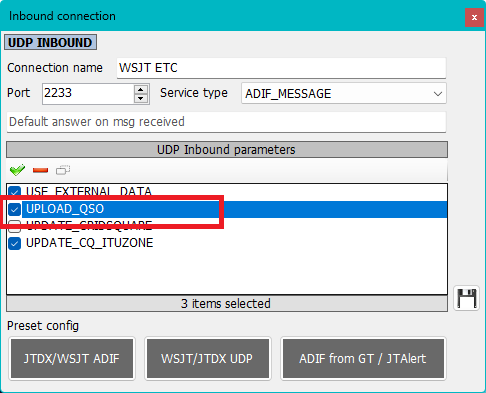The image size is (486, 393).
Task: Click the UDP INBOUND label tab
Action: (50, 42)
